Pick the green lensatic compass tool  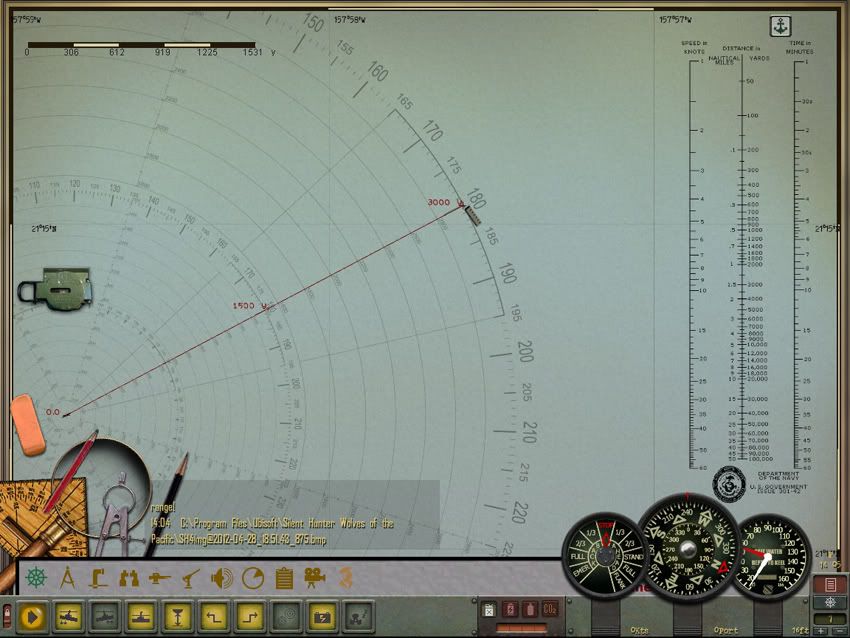coord(56,288)
